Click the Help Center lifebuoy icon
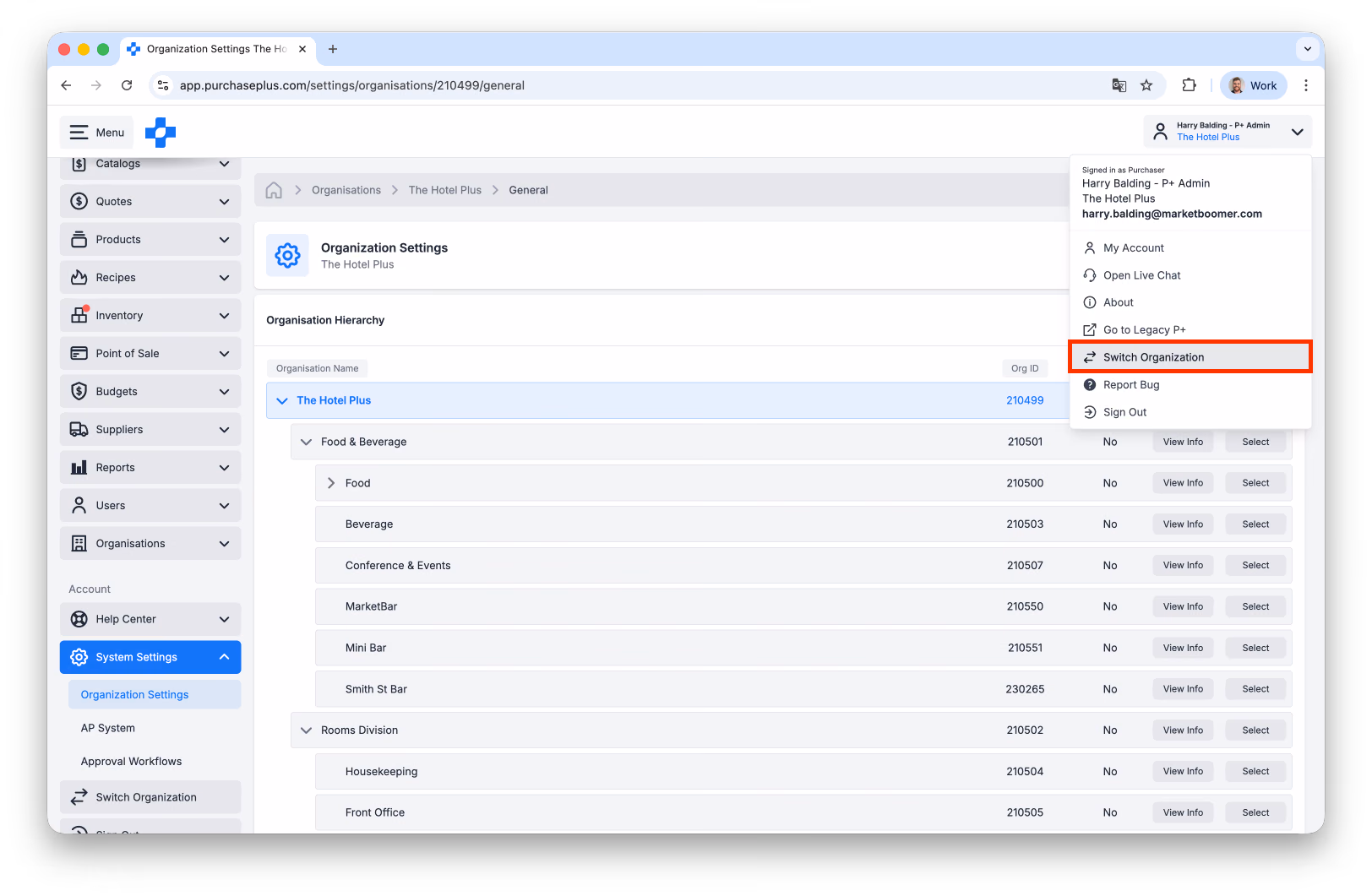 tap(79, 620)
